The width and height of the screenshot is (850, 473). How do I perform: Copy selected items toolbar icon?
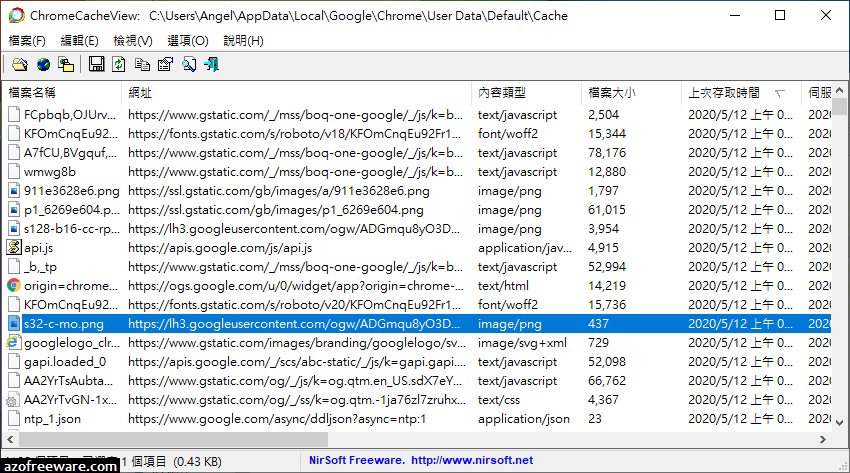click(142, 64)
